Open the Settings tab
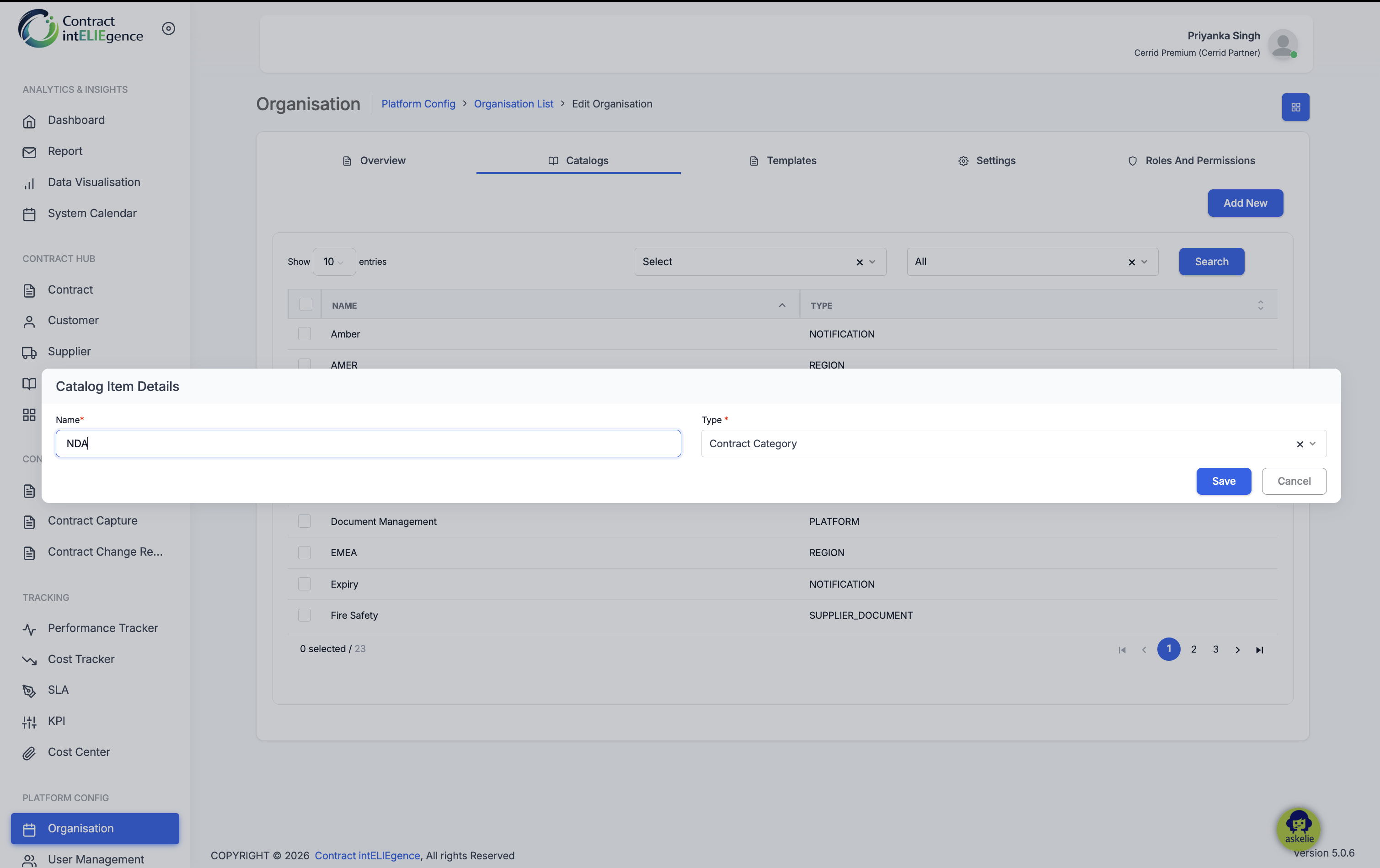Image resolution: width=1380 pixels, height=868 pixels. [x=987, y=161]
